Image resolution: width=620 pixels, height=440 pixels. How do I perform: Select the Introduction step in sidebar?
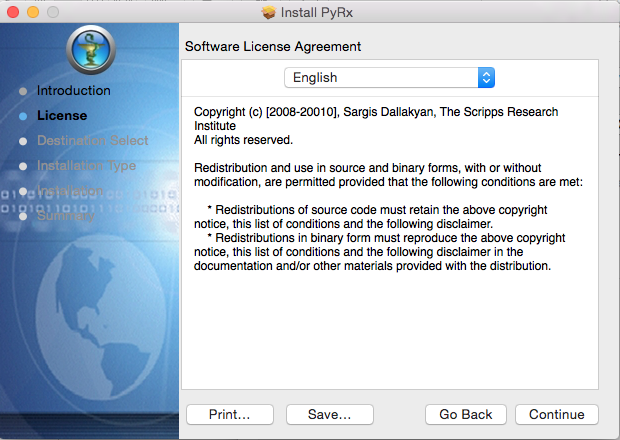pos(74,91)
